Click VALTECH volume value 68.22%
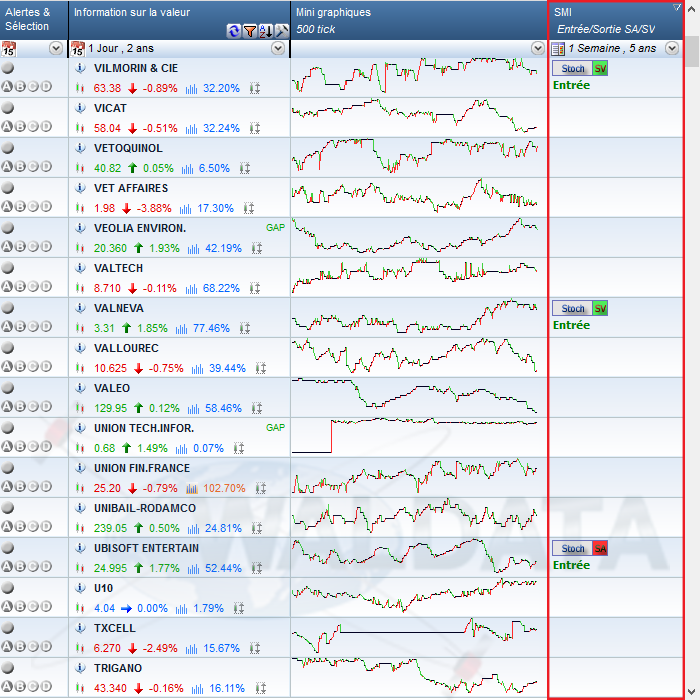This screenshot has width=700, height=700. (221, 288)
